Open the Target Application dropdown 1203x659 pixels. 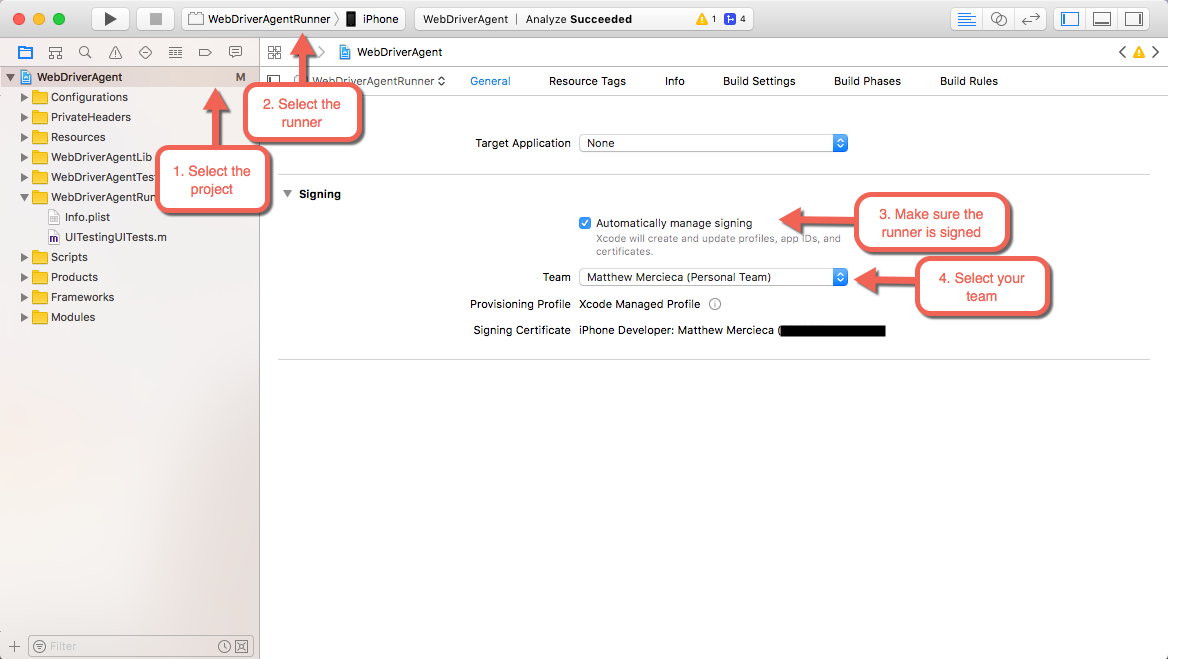click(x=713, y=143)
